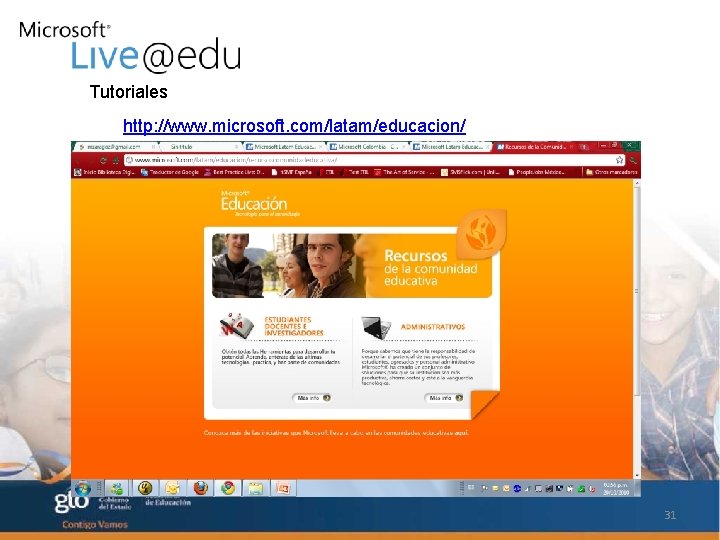This screenshot has height=540, width=720.
Task: Open 'Inicio Biblioteca Digi..' bookmark
Action: [x=104, y=172]
